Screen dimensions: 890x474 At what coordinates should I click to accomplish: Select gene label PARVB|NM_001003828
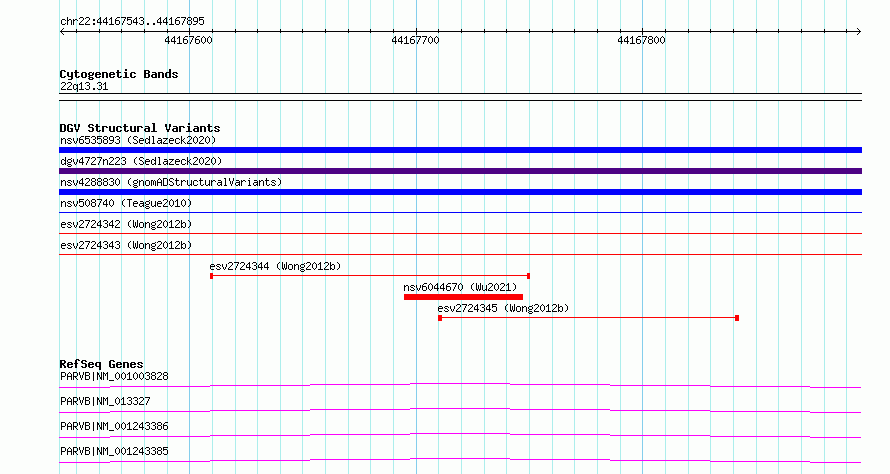pos(114,376)
